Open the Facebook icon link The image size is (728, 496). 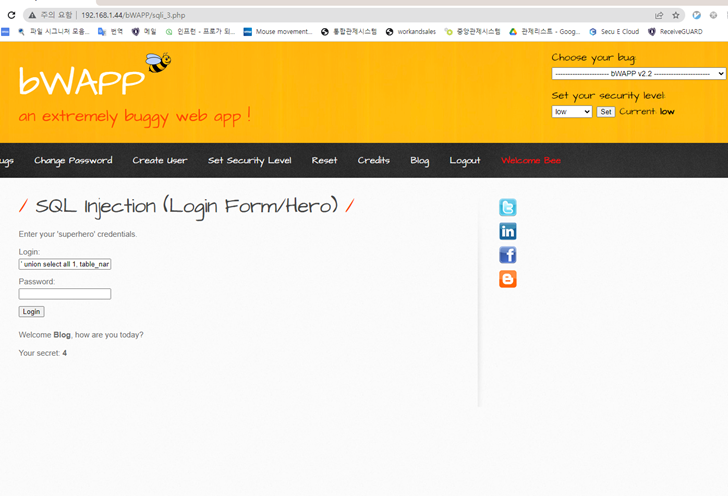pyautogui.click(x=507, y=255)
